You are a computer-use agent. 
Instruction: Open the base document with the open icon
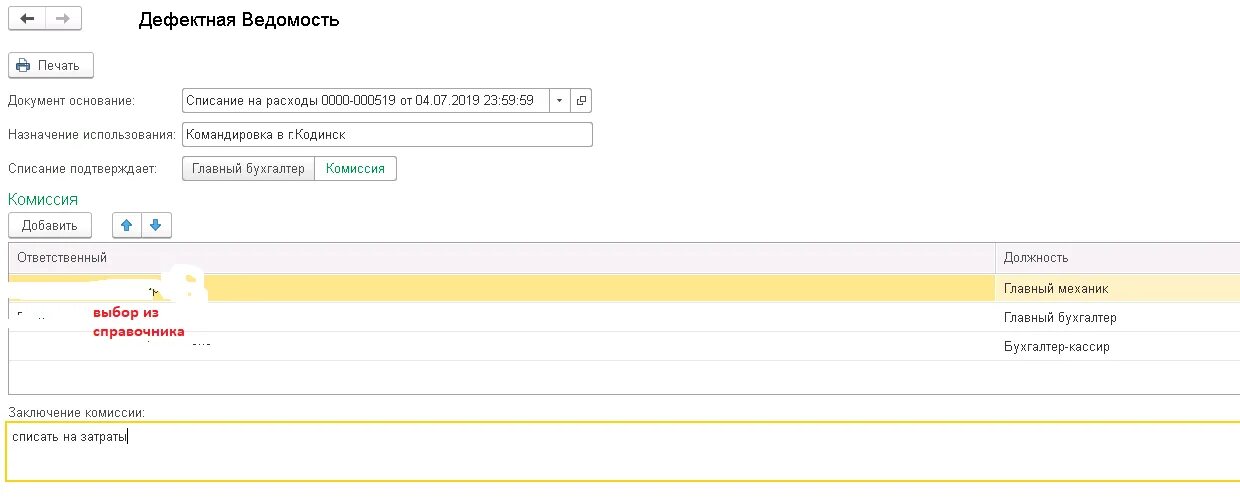581,100
